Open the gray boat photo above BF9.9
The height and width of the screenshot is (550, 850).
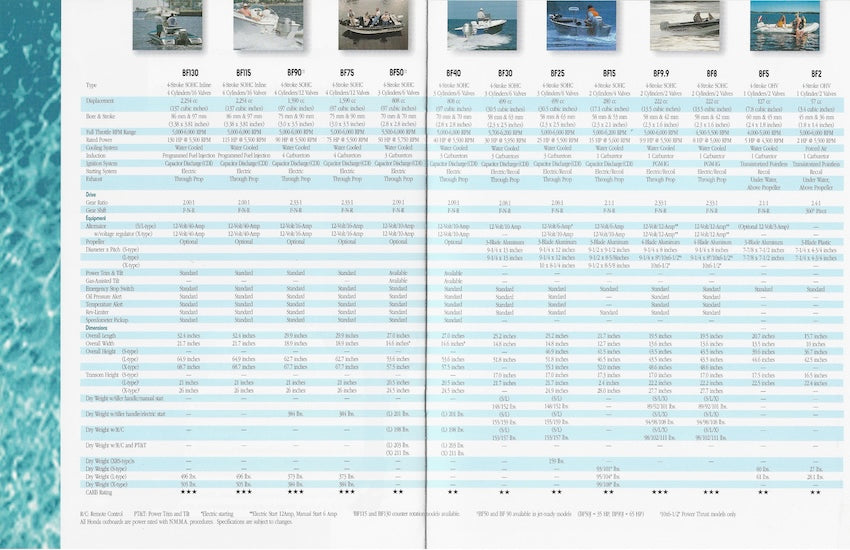685,25
